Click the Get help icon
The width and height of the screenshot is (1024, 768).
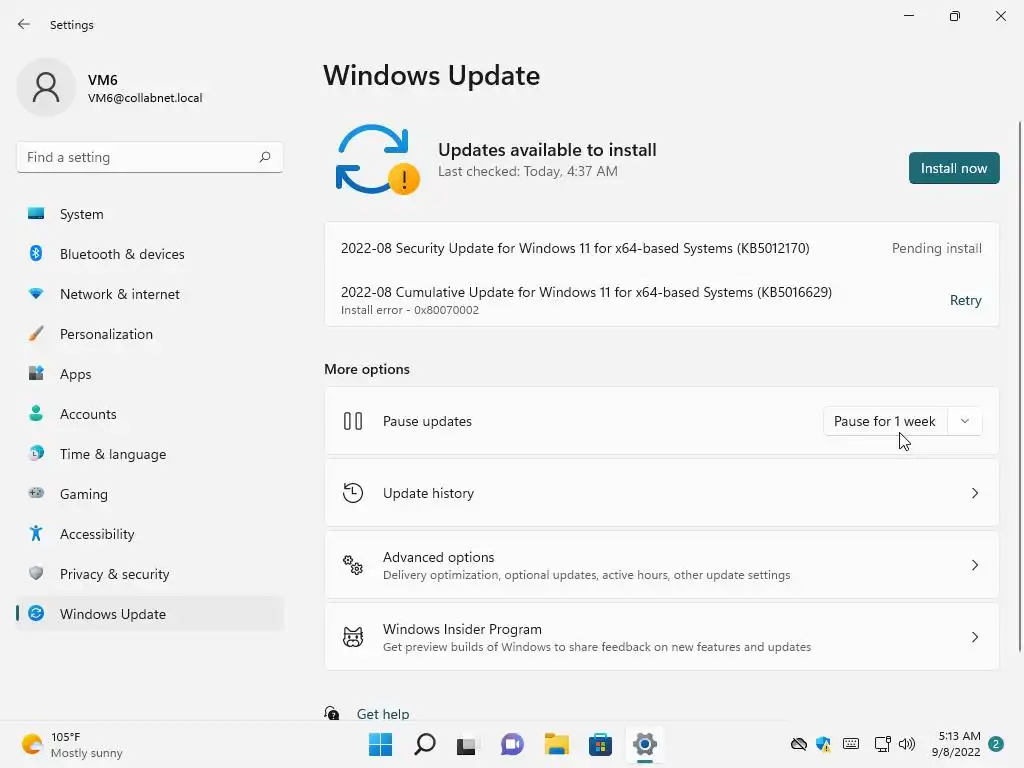332,713
